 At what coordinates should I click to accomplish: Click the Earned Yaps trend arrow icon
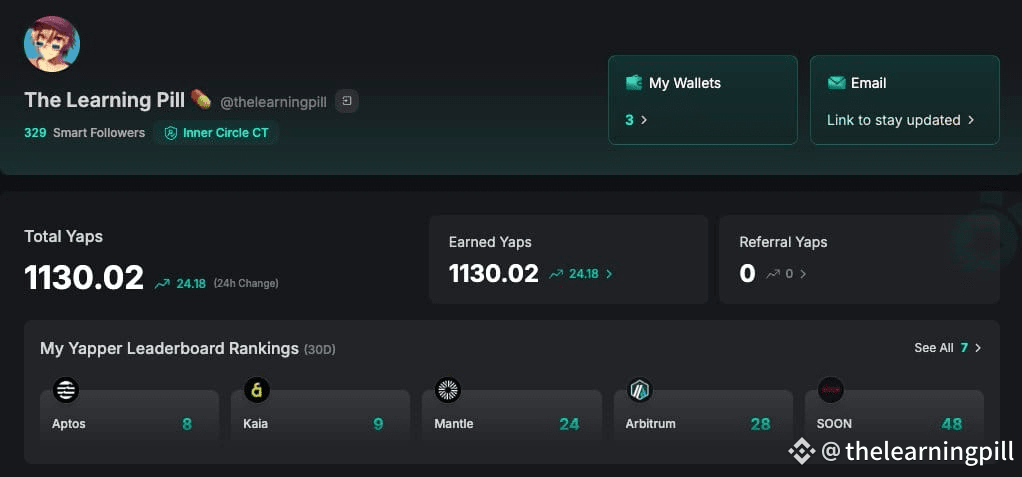tap(556, 274)
